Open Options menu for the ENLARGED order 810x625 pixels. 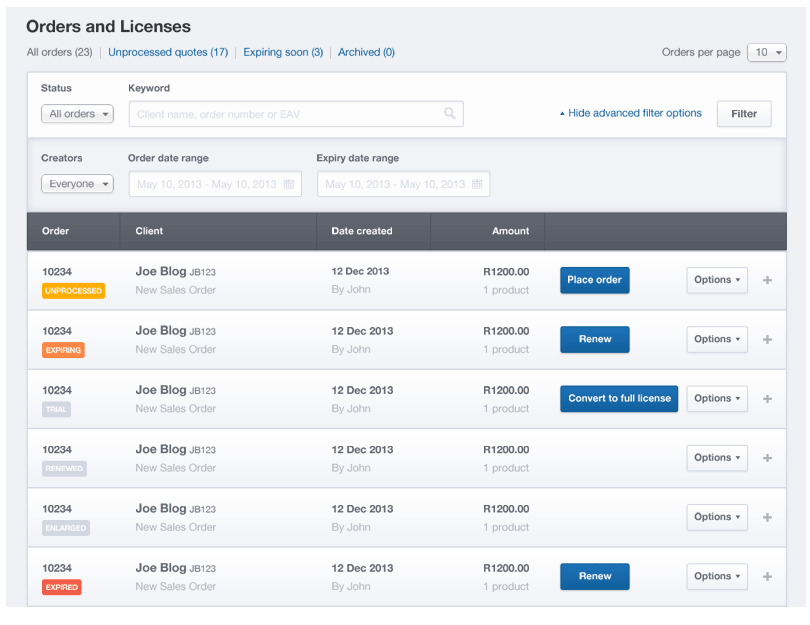717,517
